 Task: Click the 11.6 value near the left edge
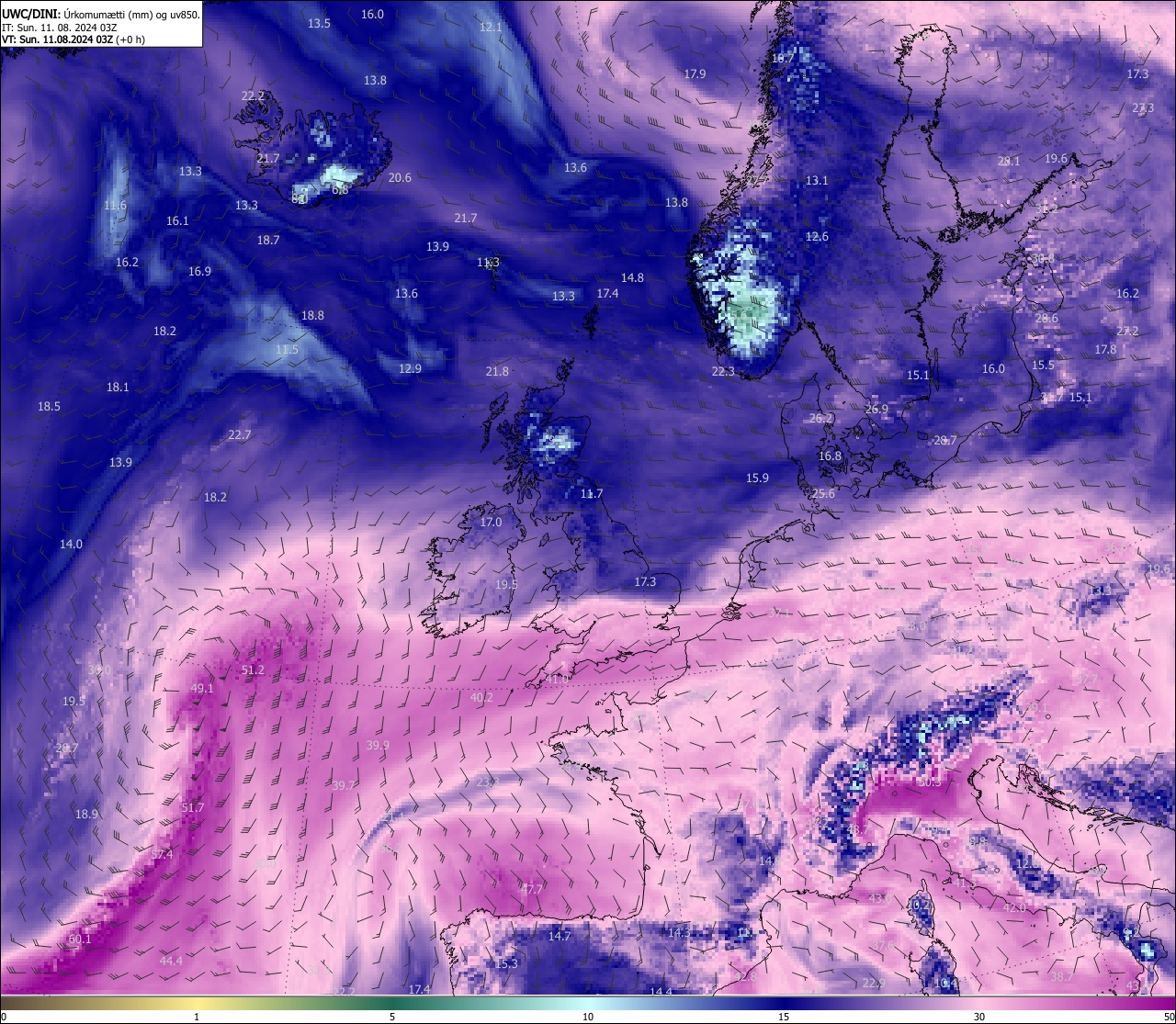[x=115, y=206]
